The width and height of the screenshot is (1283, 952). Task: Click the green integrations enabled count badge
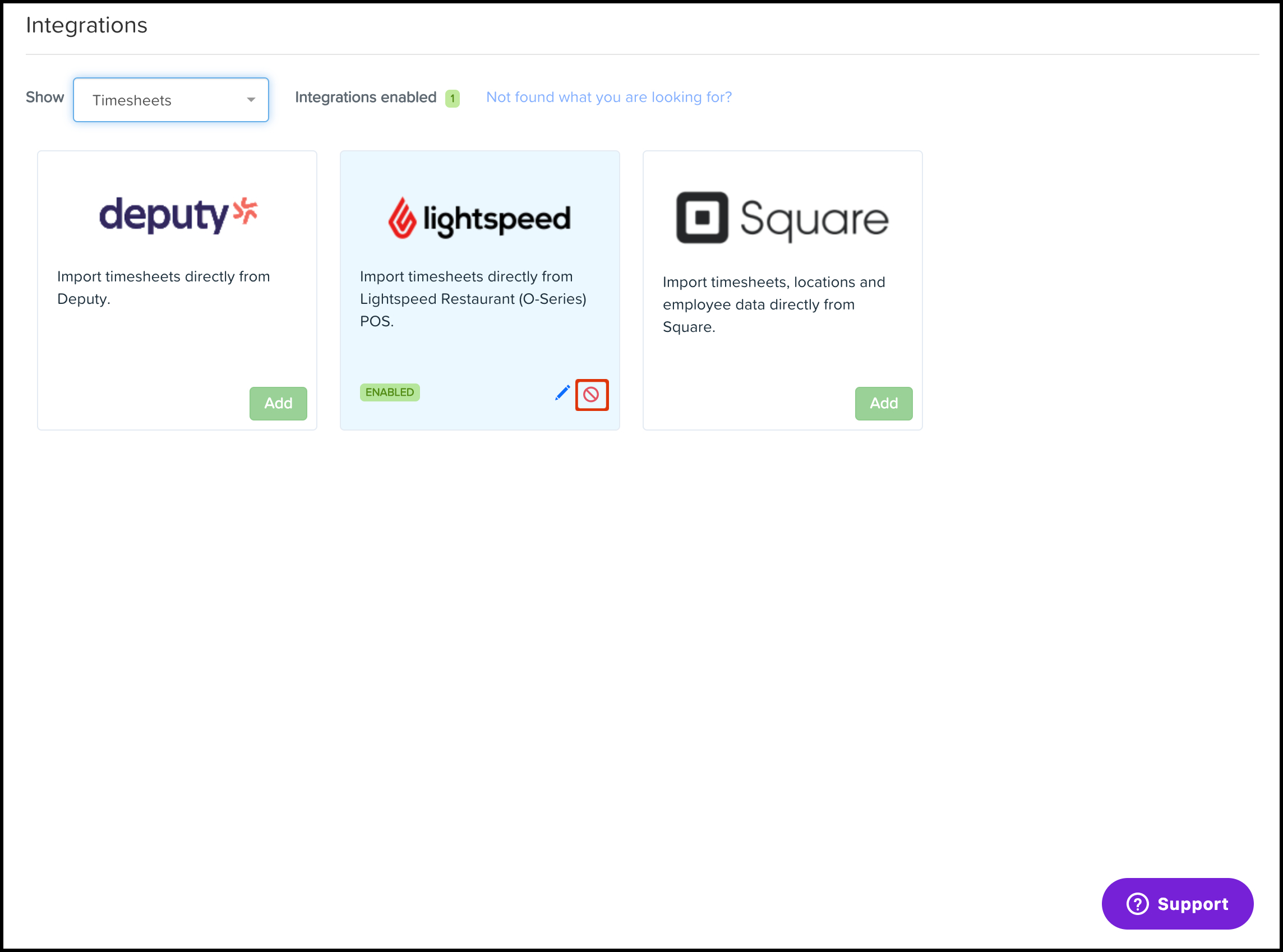(x=453, y=98)
